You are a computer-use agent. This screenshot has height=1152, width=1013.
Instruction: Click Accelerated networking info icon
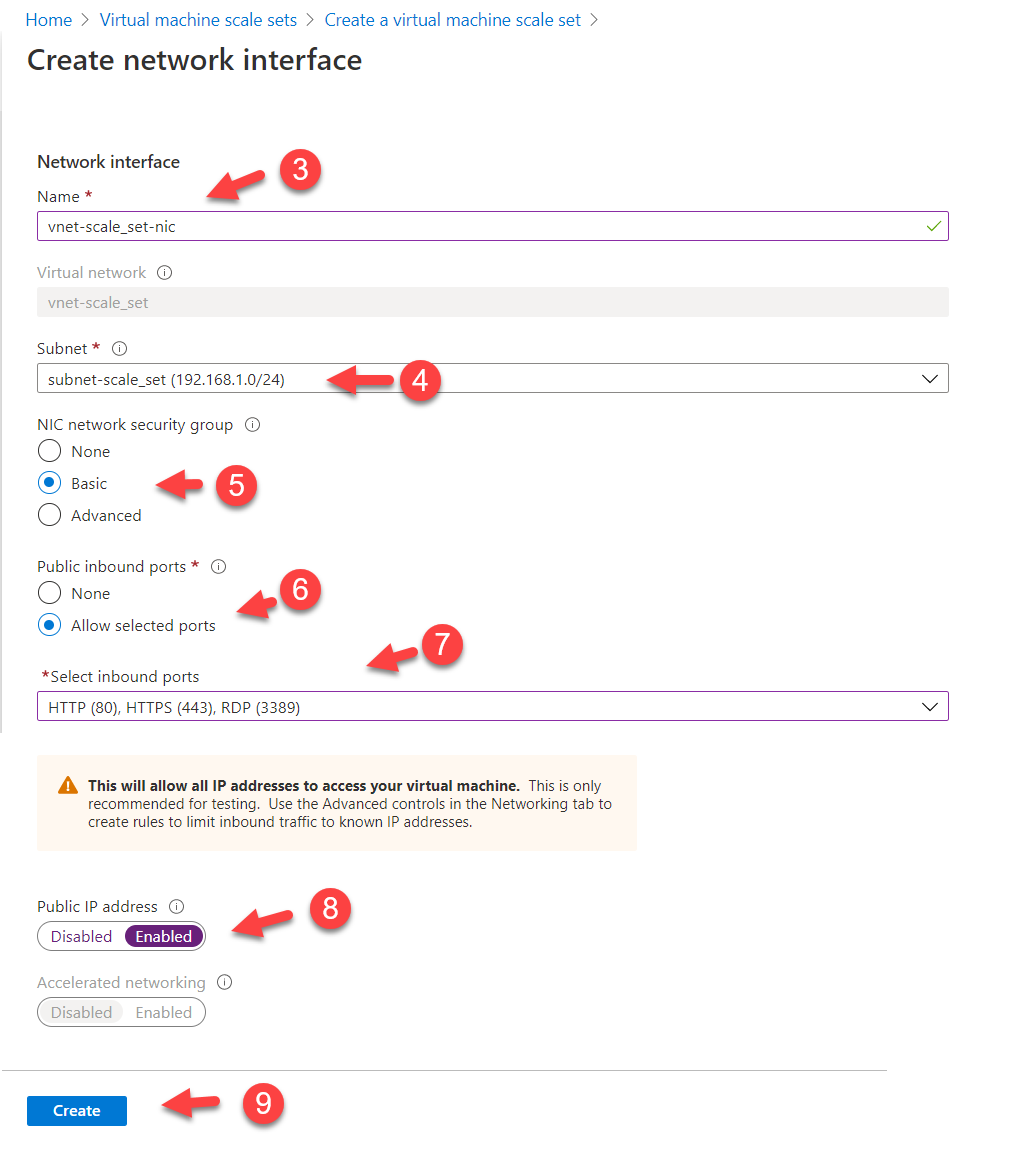(x=224, y=983)
